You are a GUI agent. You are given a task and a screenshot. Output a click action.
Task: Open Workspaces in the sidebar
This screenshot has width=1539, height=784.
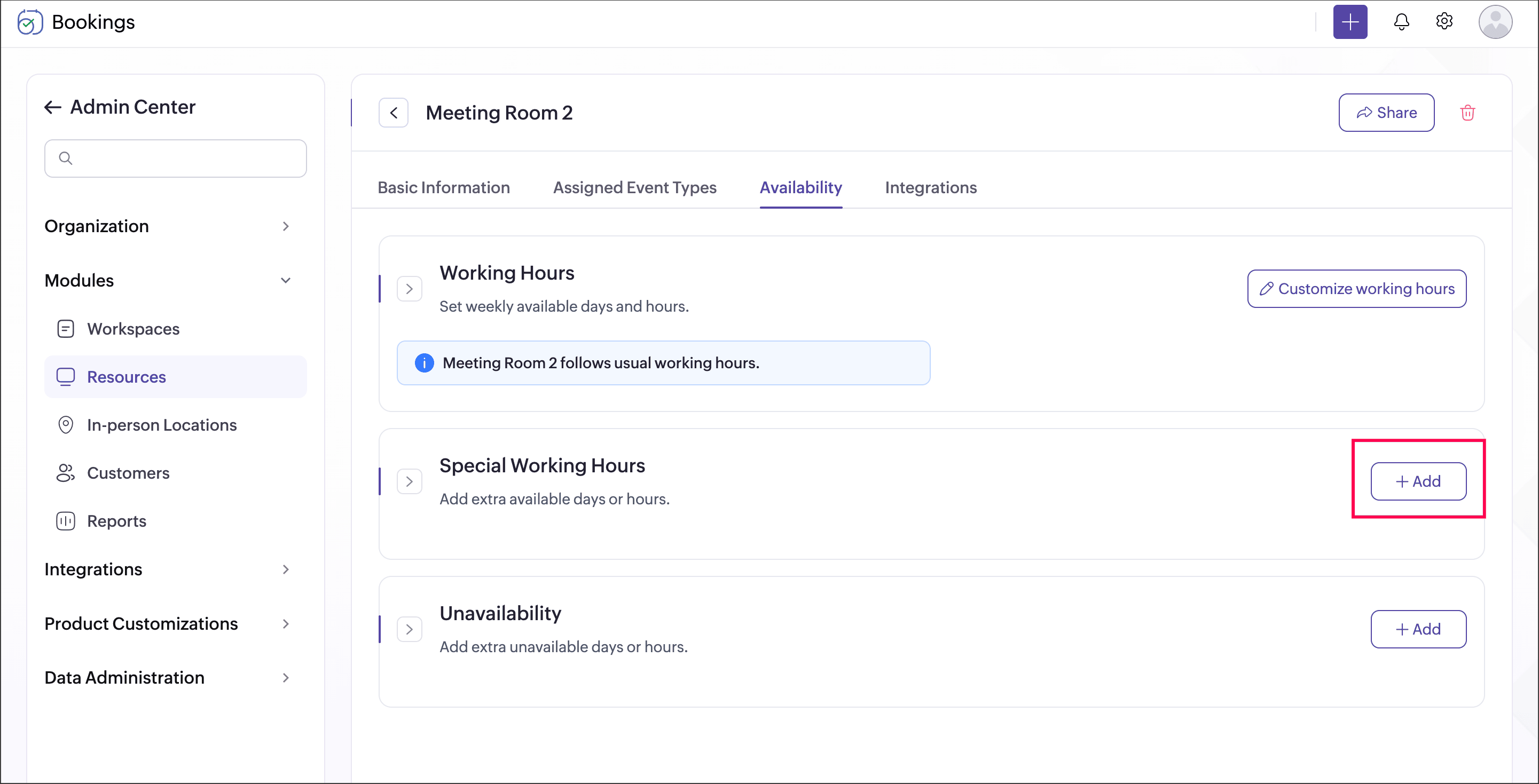[175, 329]
